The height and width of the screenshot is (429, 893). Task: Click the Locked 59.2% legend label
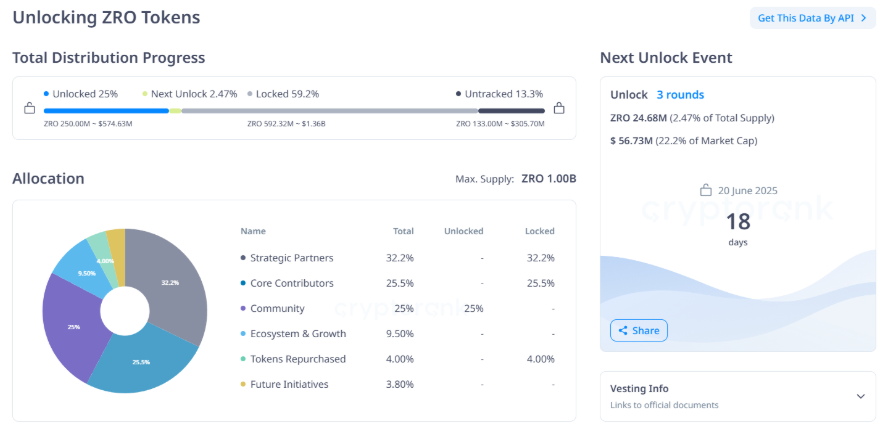tap(283, 94)
